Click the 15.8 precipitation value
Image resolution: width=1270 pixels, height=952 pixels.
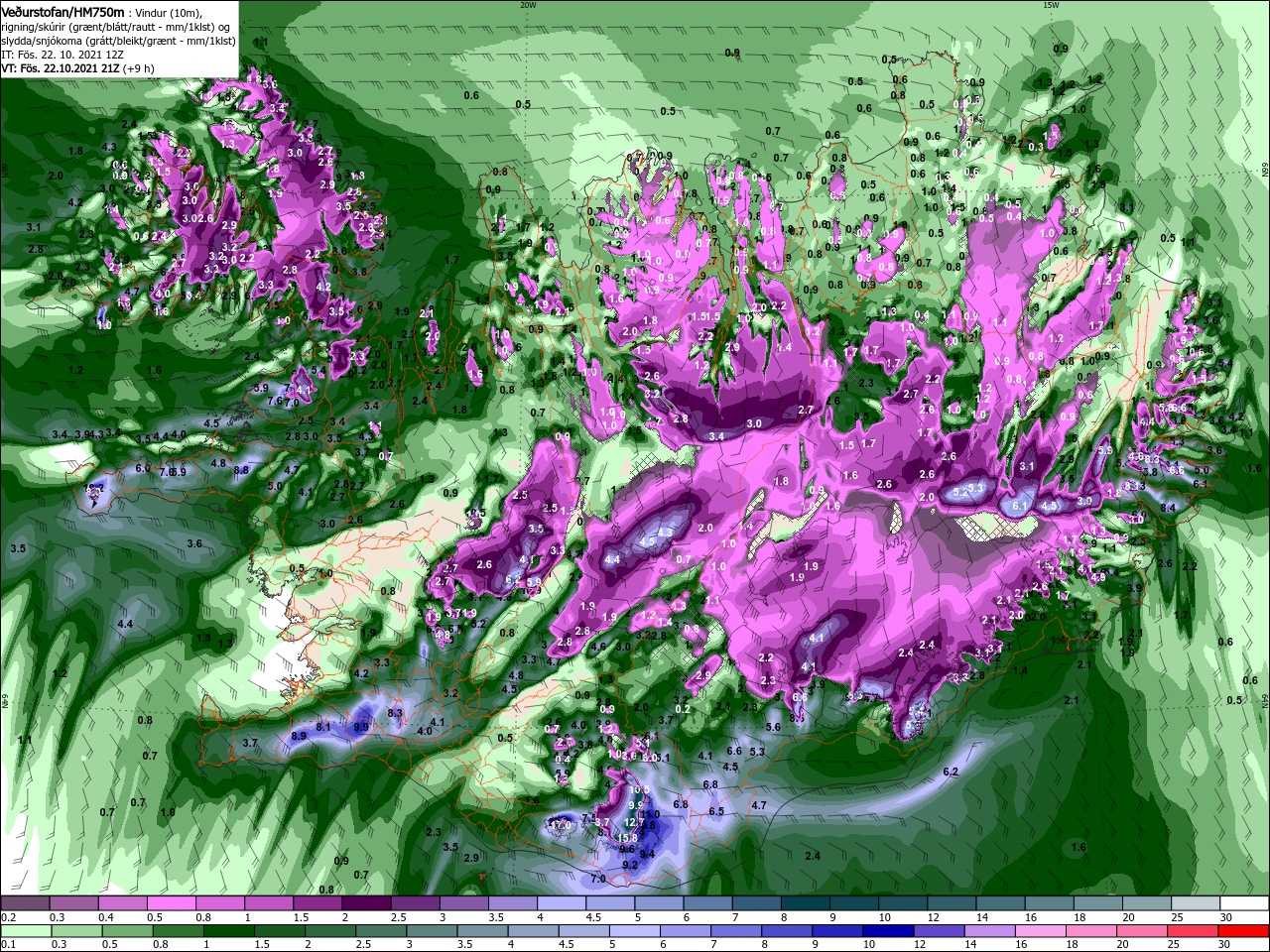(x=627, y=838)
